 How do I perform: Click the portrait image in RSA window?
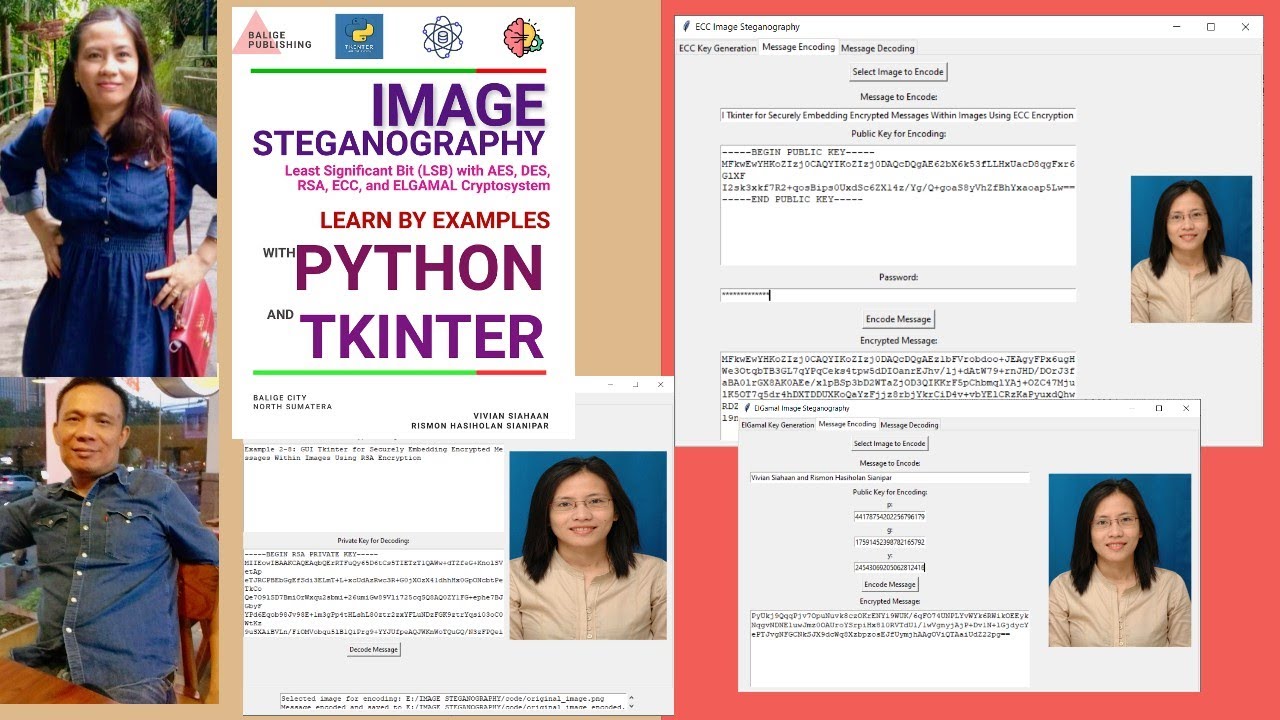point(587,545)
